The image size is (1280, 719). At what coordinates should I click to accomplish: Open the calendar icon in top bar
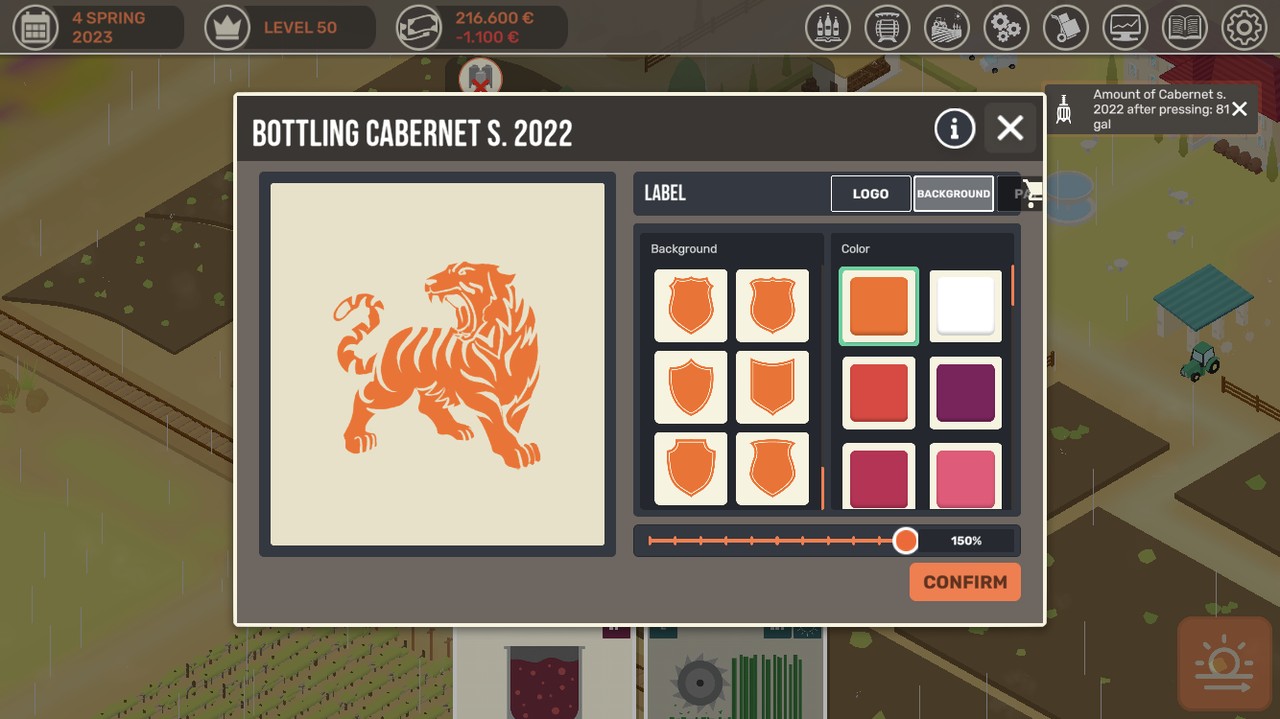(35, 28)
